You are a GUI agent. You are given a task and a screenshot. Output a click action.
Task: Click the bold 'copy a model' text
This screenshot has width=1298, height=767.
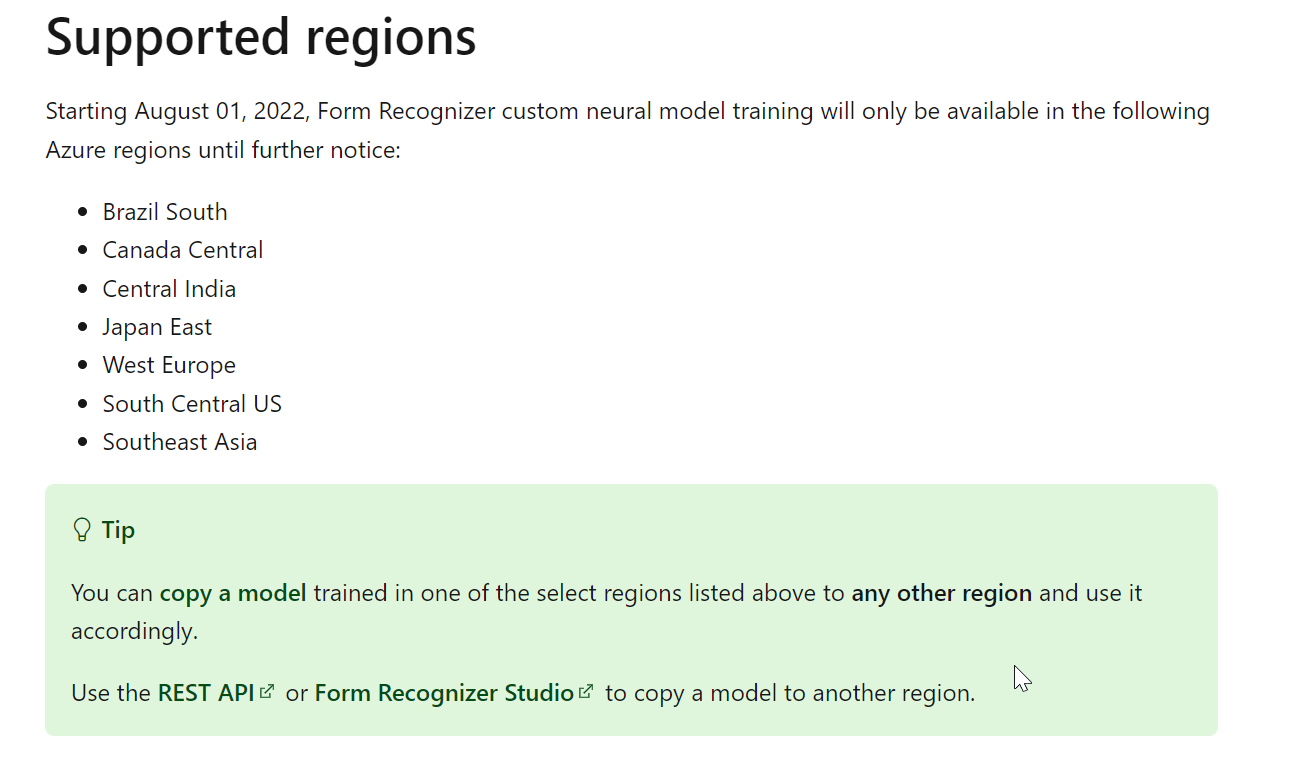[233, 593]
